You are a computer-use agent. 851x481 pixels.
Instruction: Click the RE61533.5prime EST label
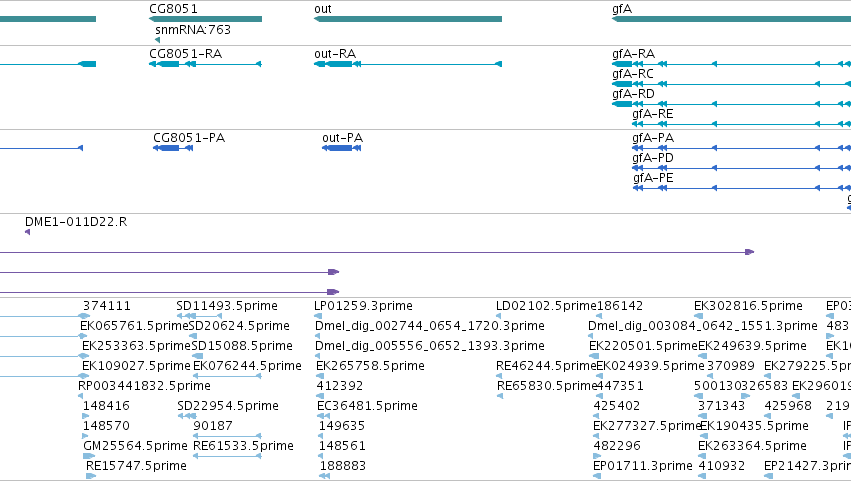tap(244, 447)
